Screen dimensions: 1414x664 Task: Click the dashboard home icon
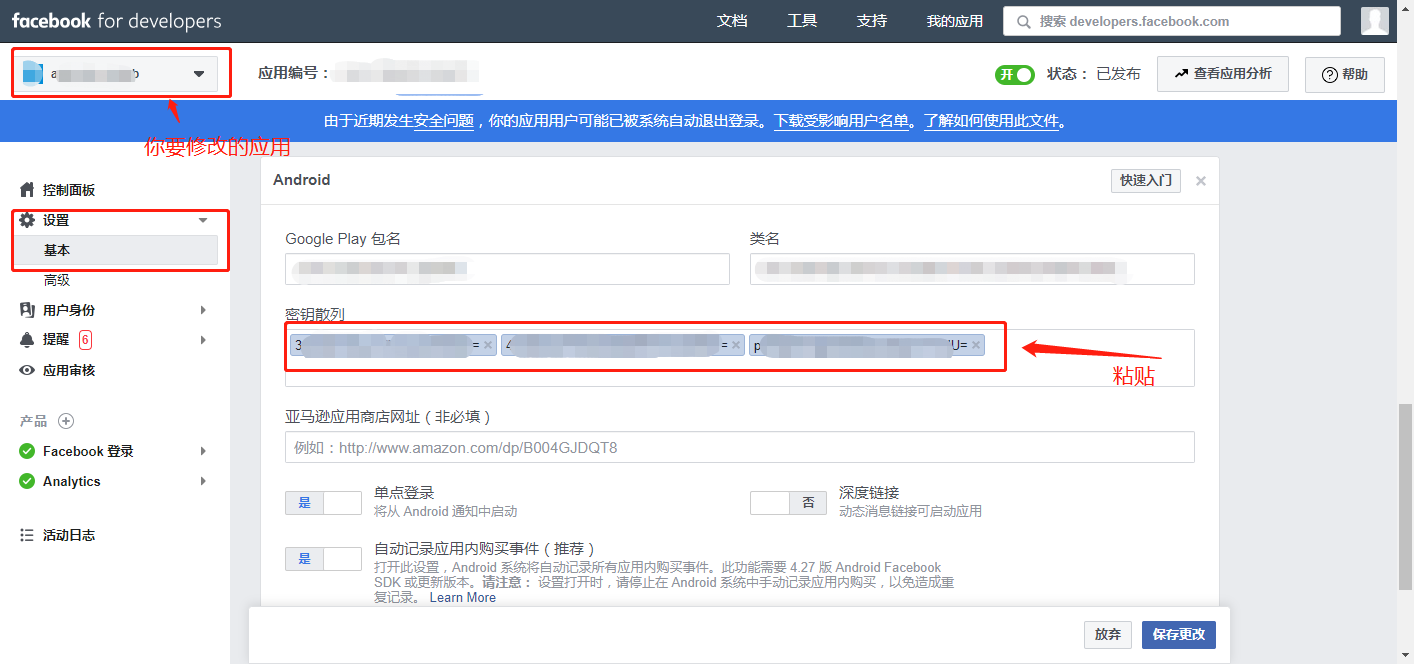[27, 190]
